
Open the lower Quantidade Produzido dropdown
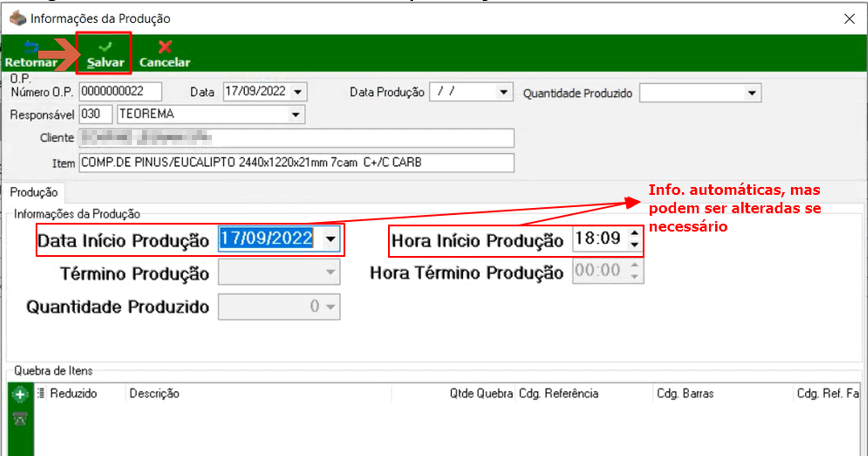[x=330, y=307]
